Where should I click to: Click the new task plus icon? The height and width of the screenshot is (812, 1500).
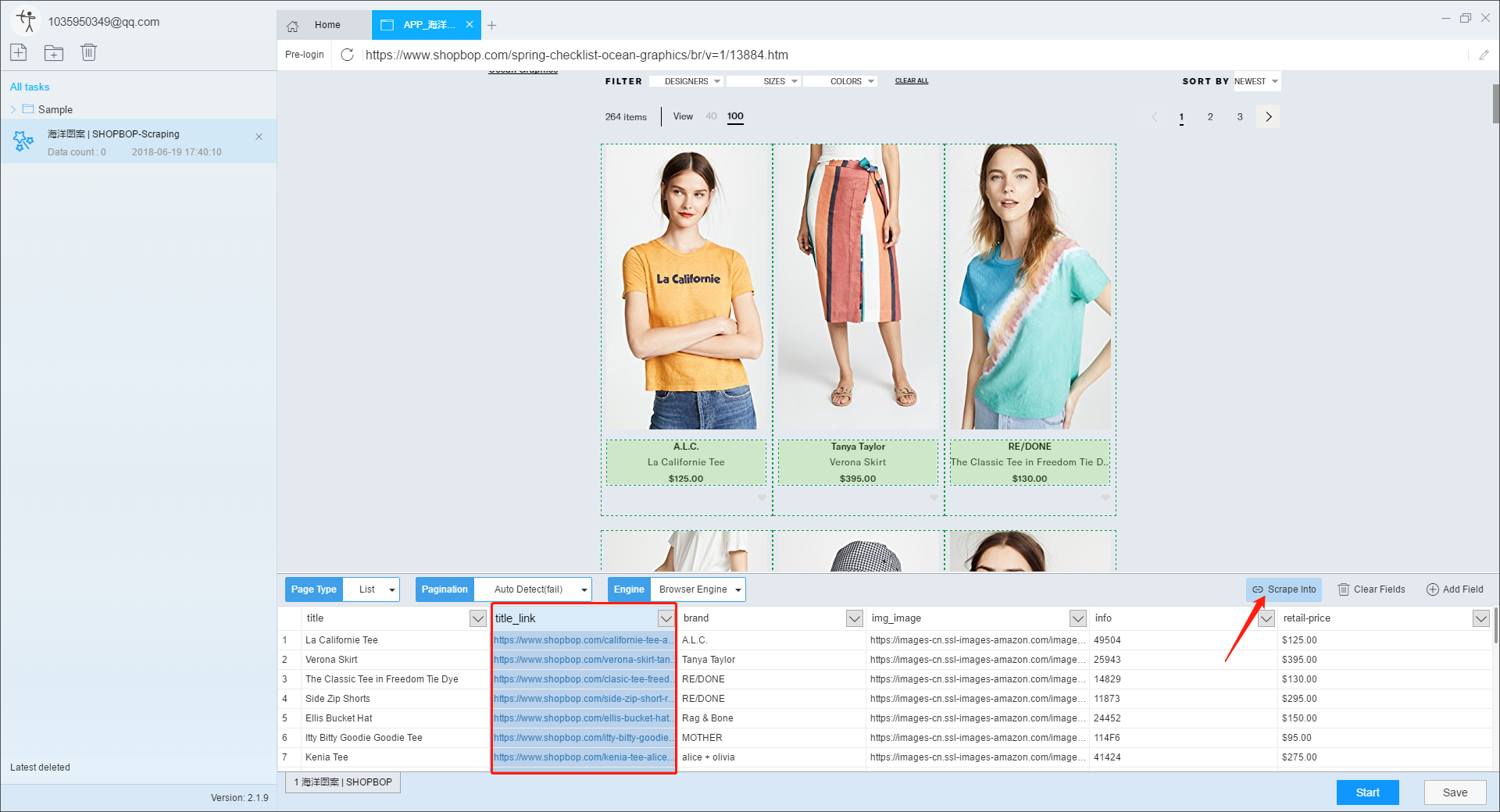[19, 52]
